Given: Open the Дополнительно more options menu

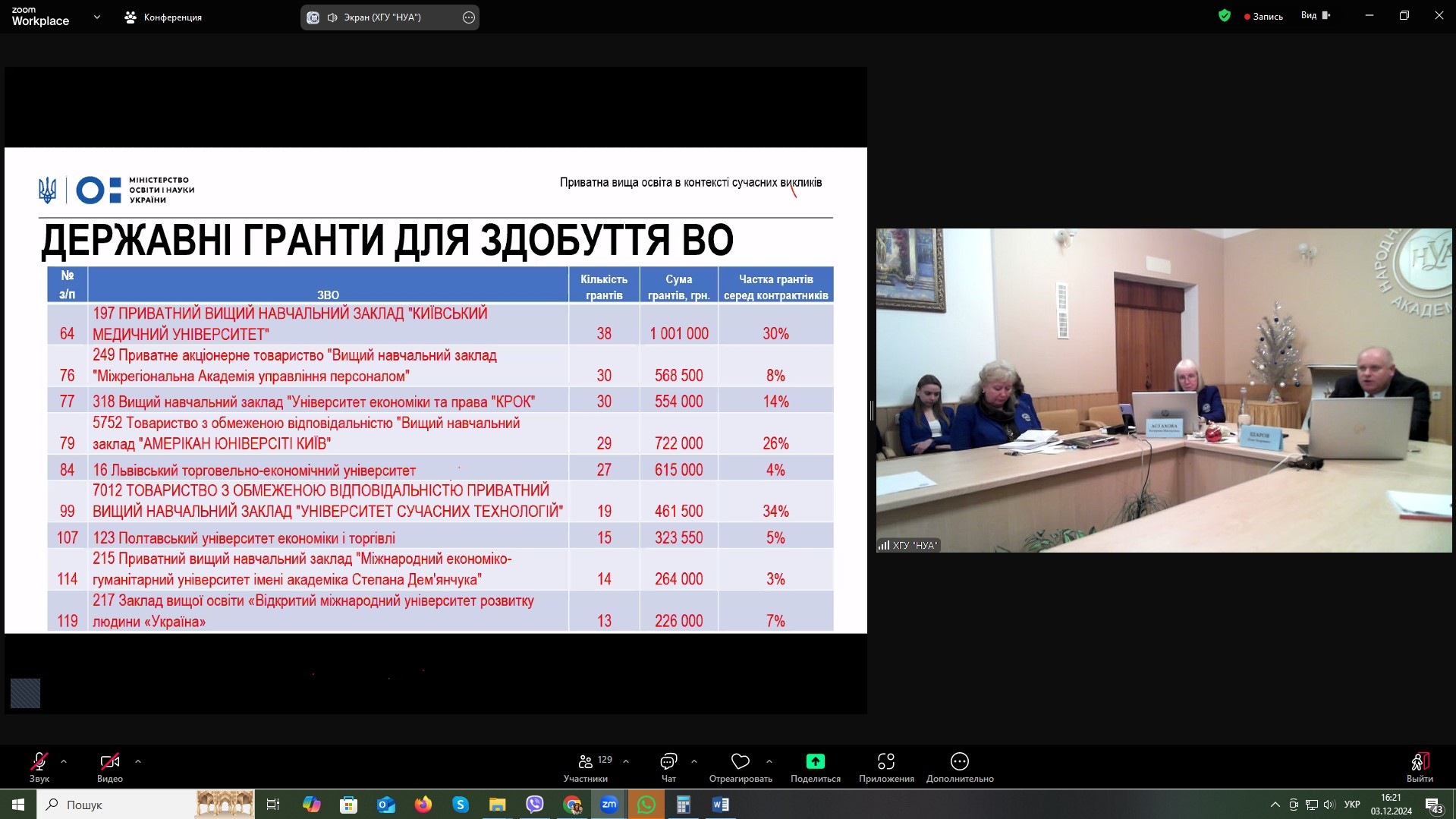Looking at the screenshot, I should coord(959,766).
